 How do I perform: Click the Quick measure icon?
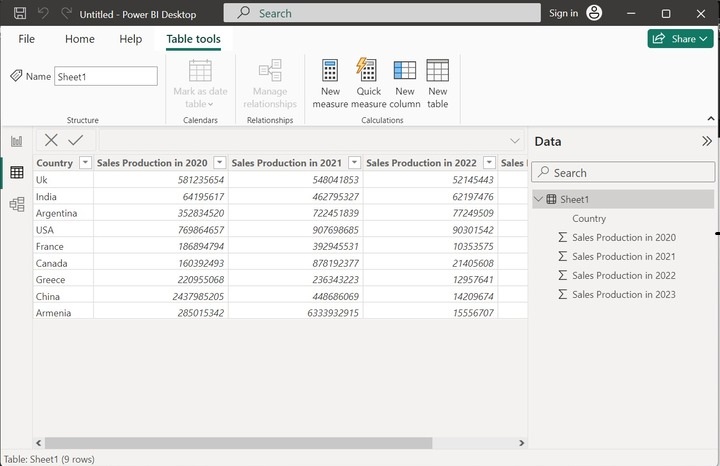(368, 72)
